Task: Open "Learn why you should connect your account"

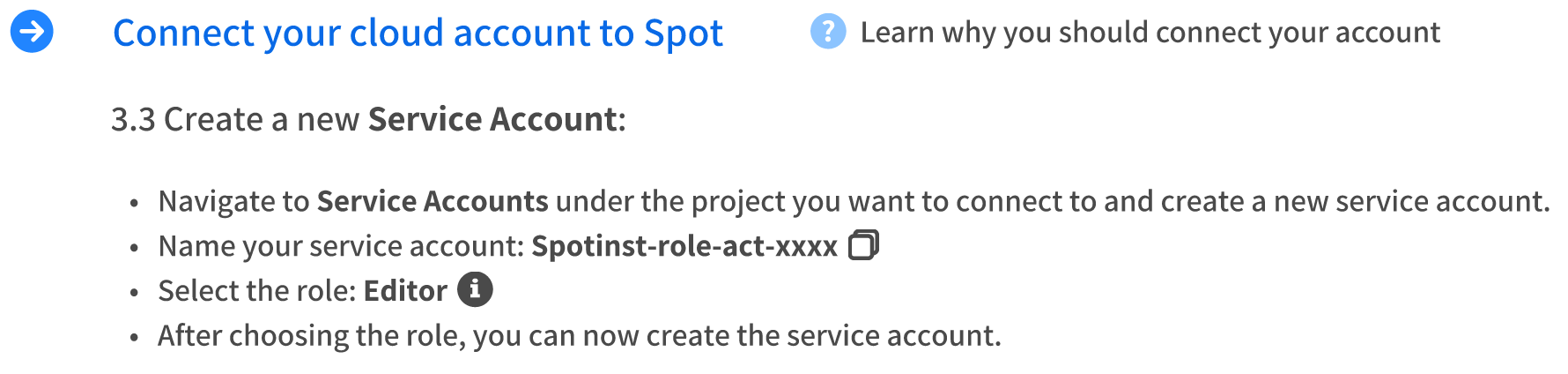Action: [1150, 33]
